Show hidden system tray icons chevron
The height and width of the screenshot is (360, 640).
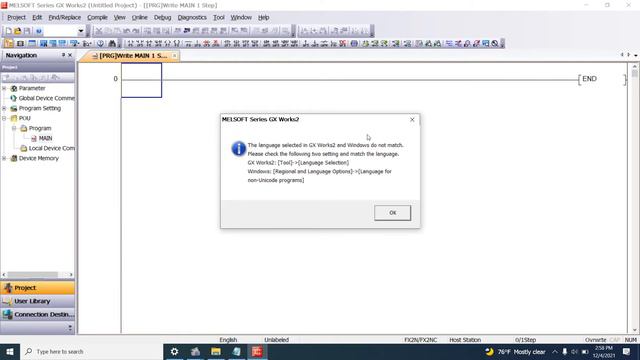click(x=555, y=351)
